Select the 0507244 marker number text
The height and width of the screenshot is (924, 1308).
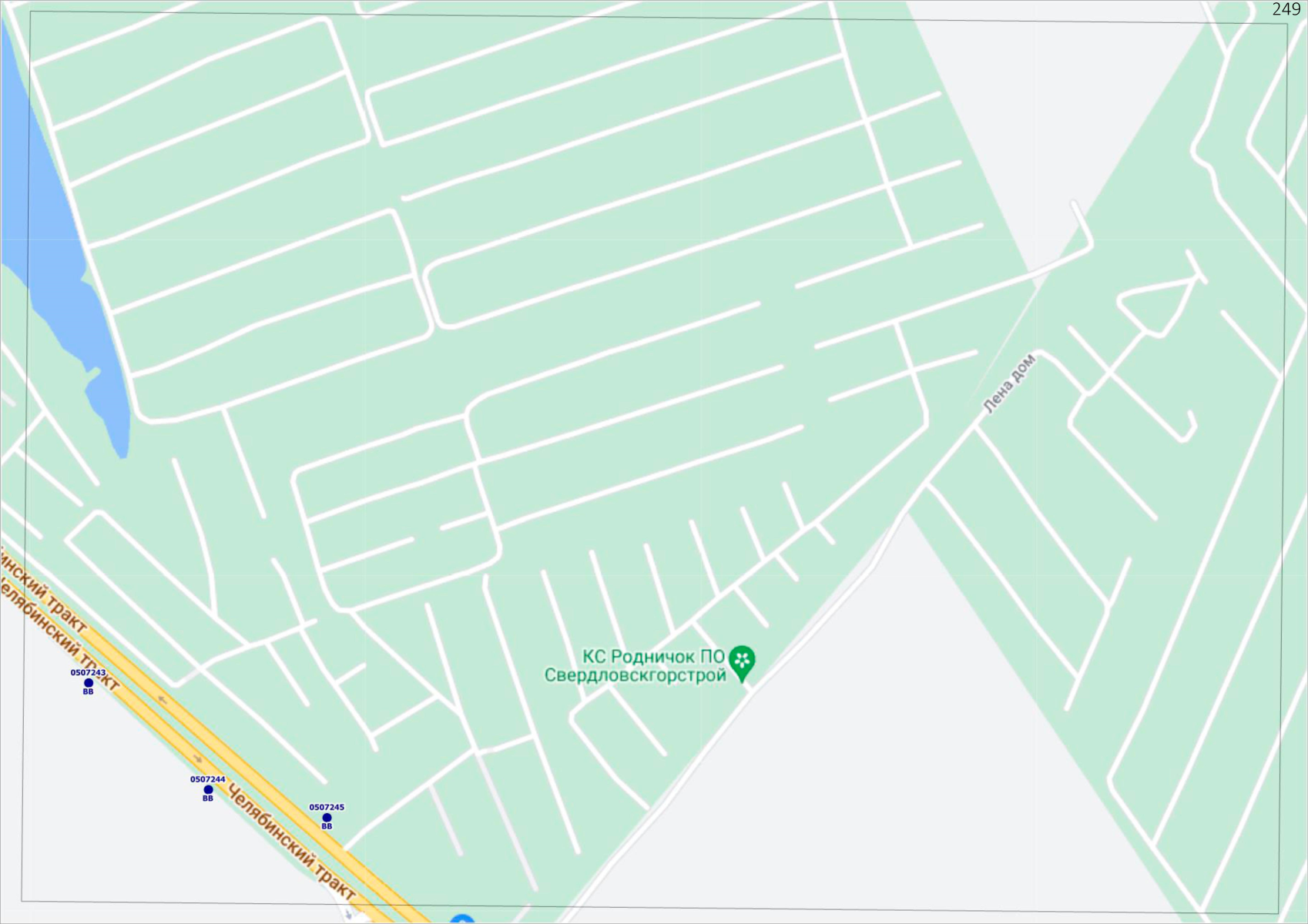click(x=208, y=779)
